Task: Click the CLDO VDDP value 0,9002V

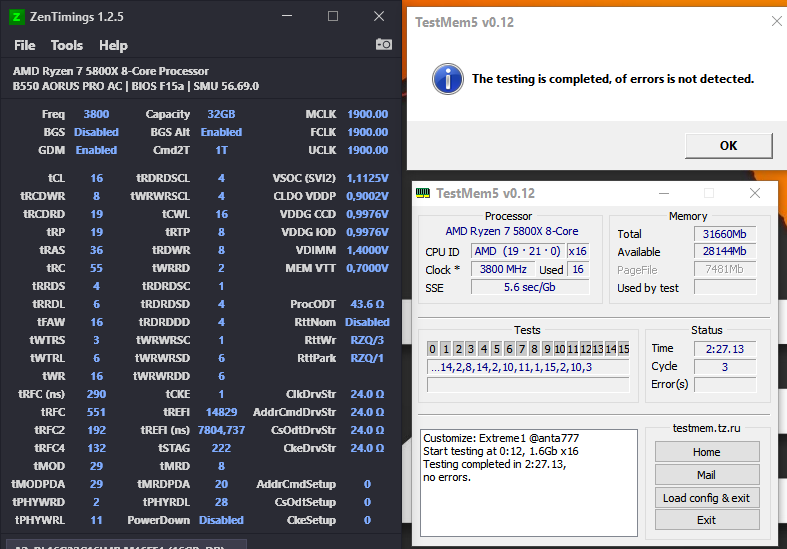Action: click(x=367, y=197)
